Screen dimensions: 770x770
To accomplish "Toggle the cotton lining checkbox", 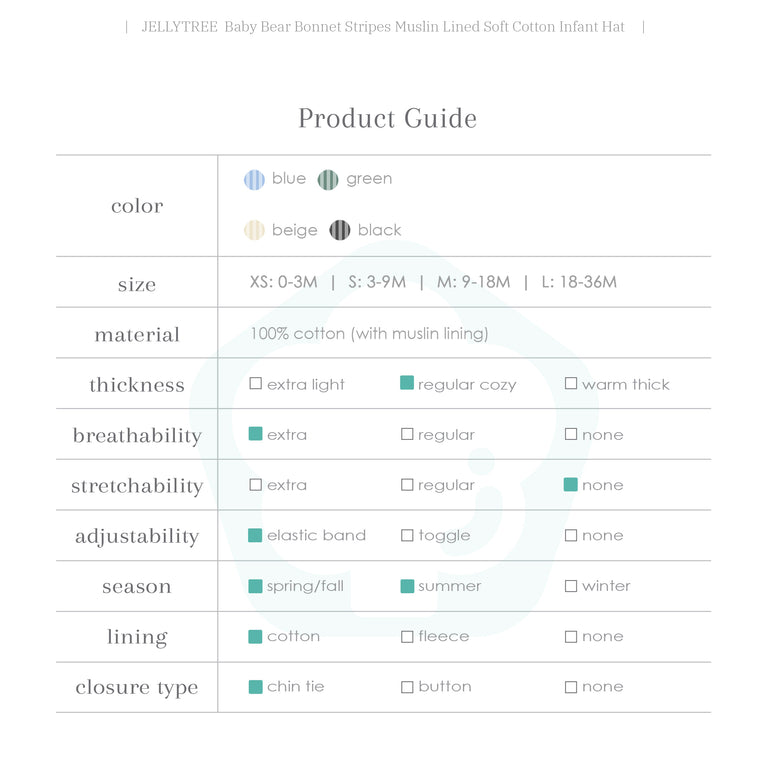I will click(256, 636).
